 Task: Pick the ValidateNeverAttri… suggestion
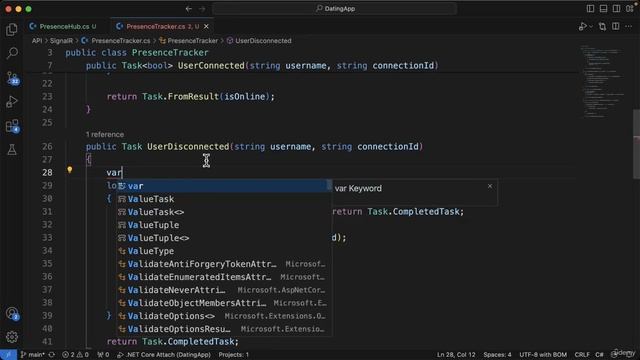tap(224, 290)
